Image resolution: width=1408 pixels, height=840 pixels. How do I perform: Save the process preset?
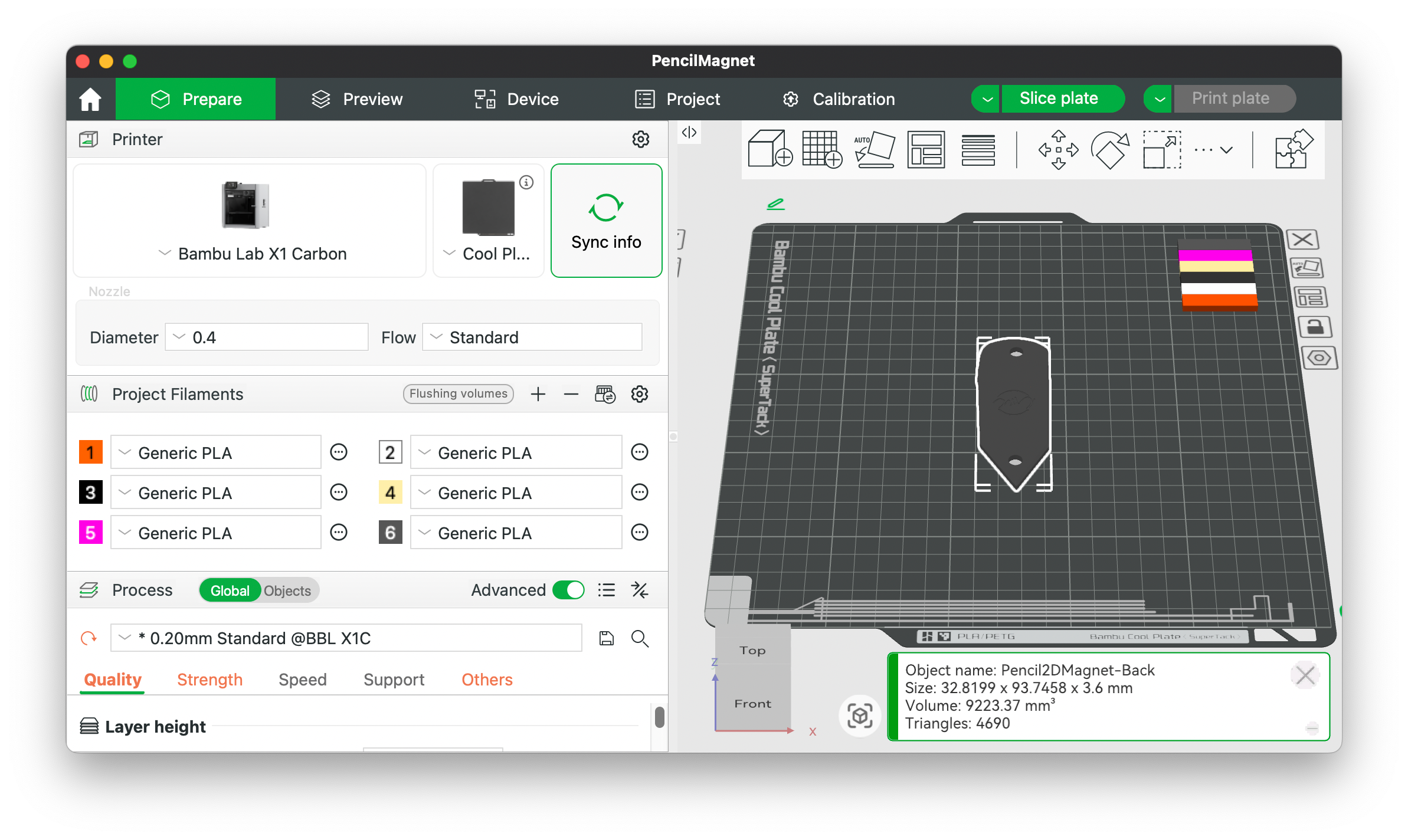tap(607, 638)
